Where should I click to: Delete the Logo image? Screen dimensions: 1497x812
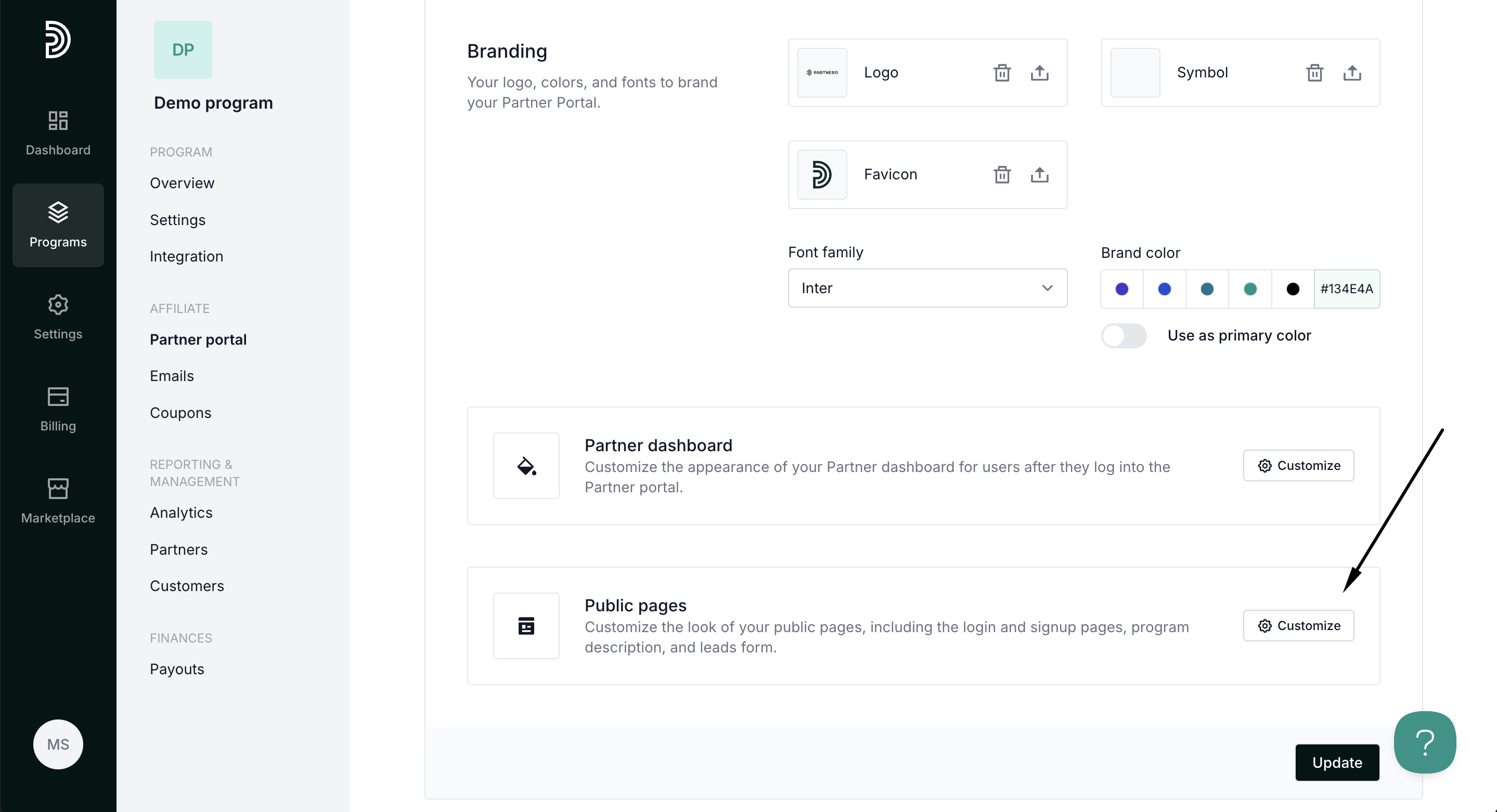click(x=1002, y=73)
